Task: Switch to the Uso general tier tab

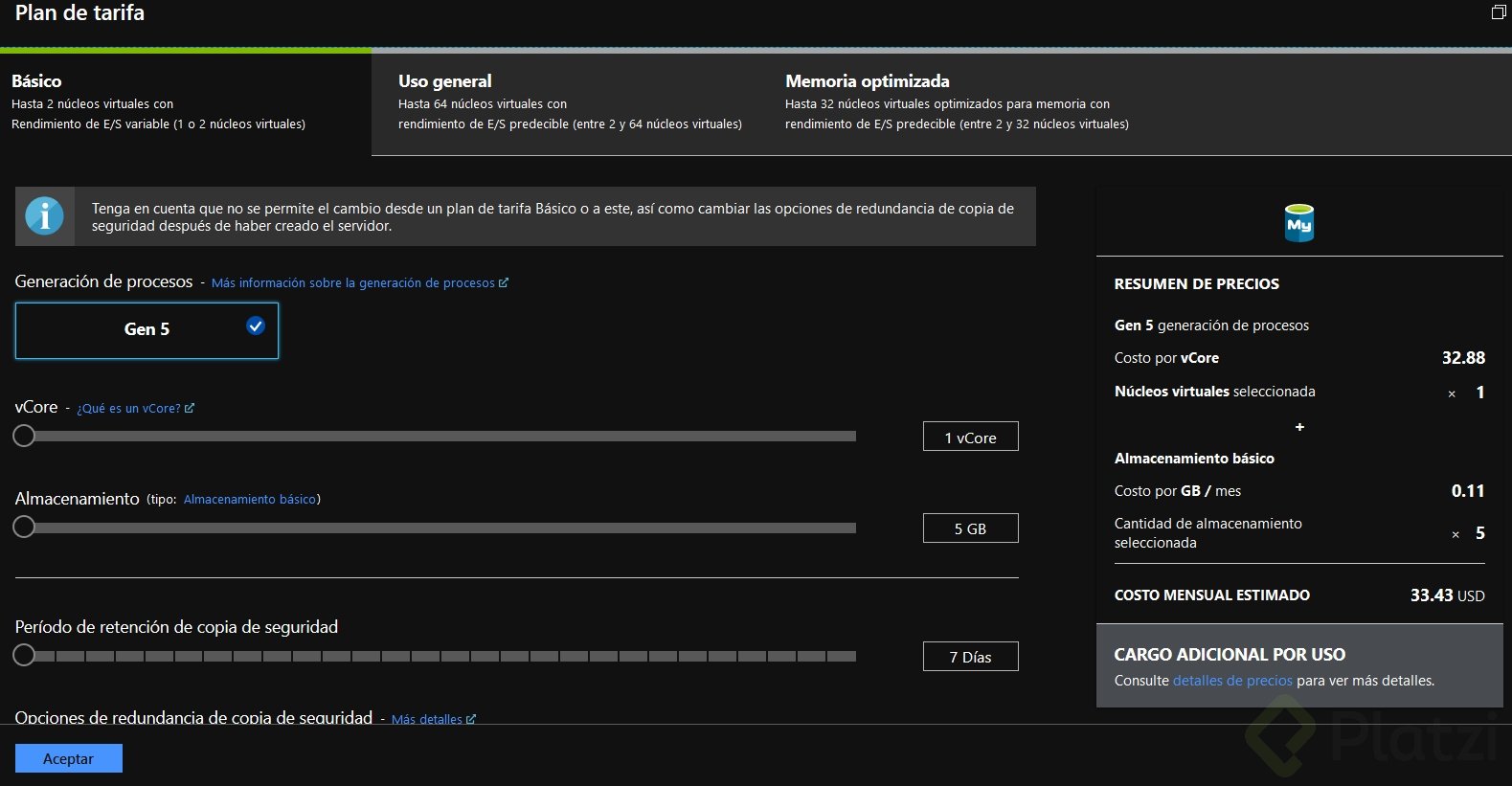Action: 570,103
